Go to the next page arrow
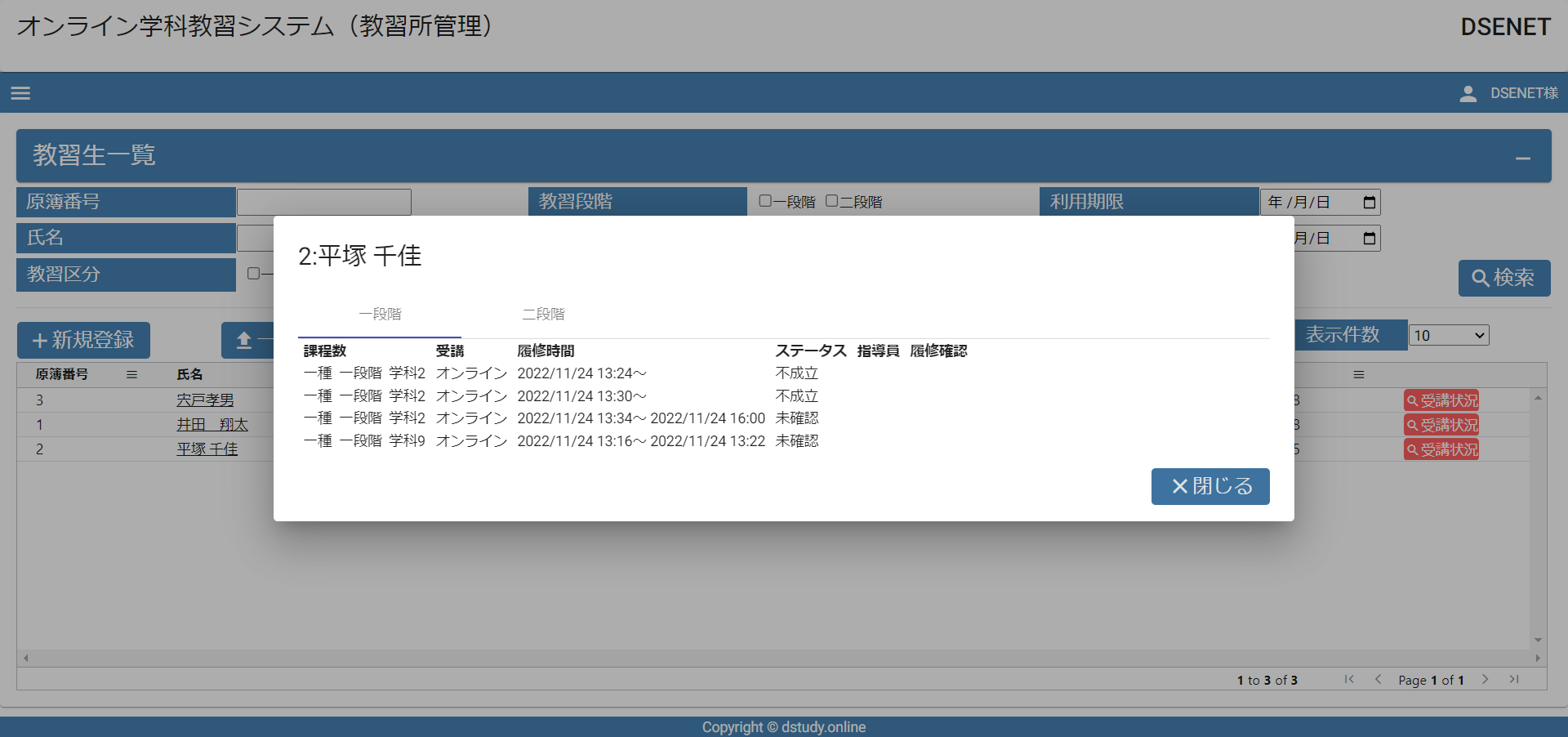Viewport: 1568px width, 737px height. [1485, 679]
